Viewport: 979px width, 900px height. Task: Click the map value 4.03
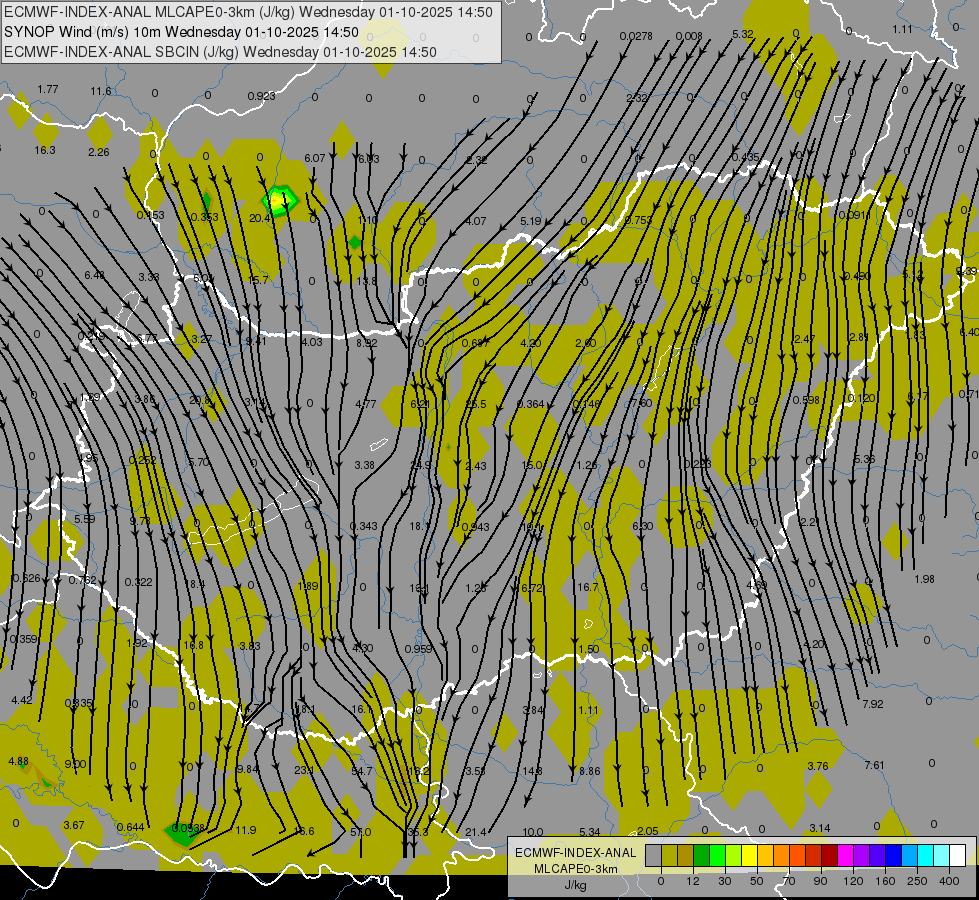click(x=312, y=342)
